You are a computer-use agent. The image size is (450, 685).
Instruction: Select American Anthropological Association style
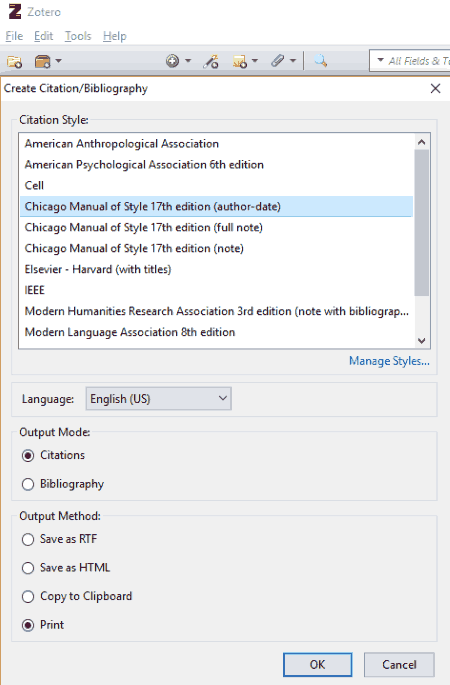(216, 144)
